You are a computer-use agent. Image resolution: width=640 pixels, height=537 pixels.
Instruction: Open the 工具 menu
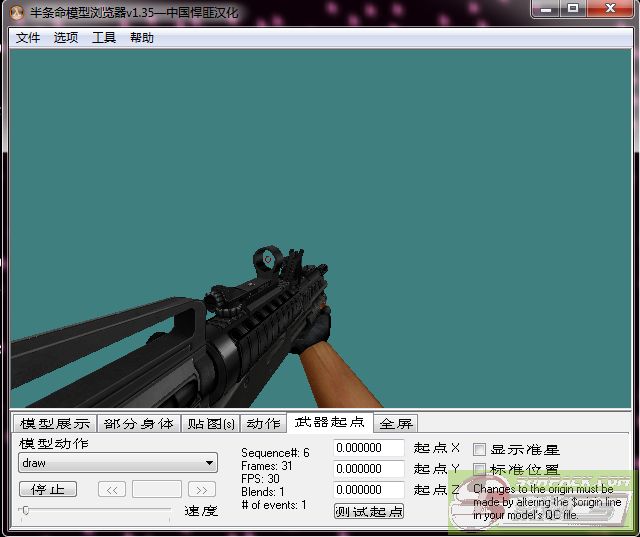(104, 38)
